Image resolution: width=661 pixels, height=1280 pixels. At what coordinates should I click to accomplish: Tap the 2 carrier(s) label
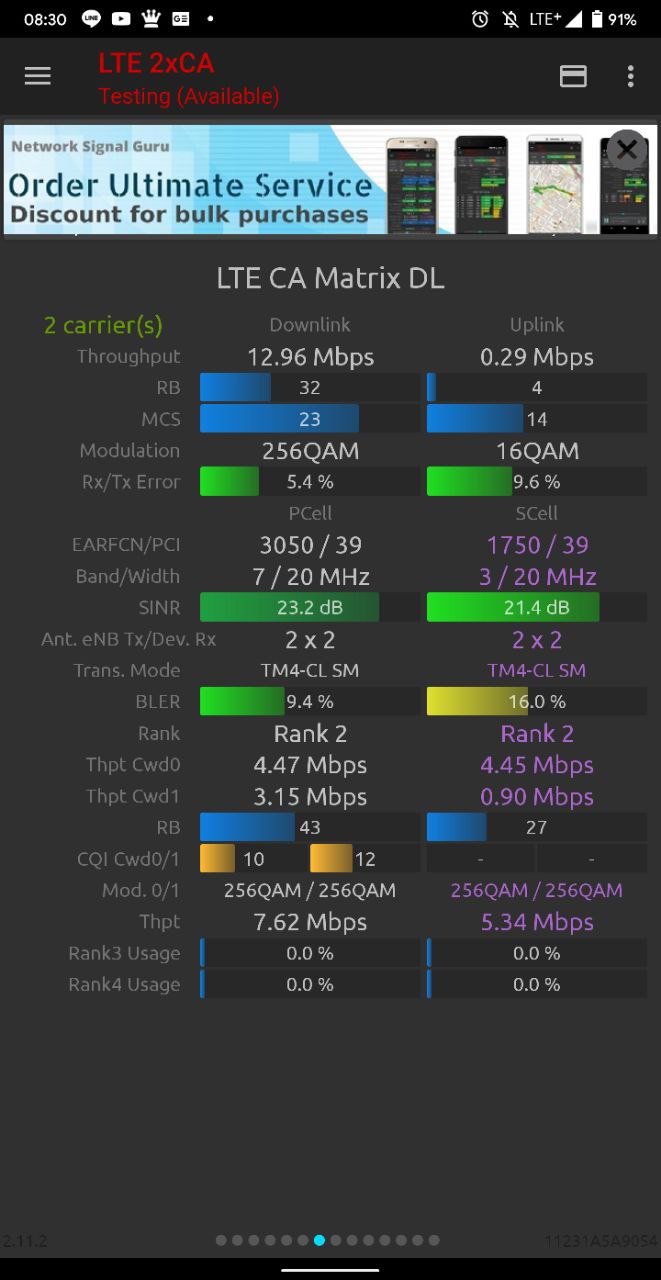(x=103, y=325)
